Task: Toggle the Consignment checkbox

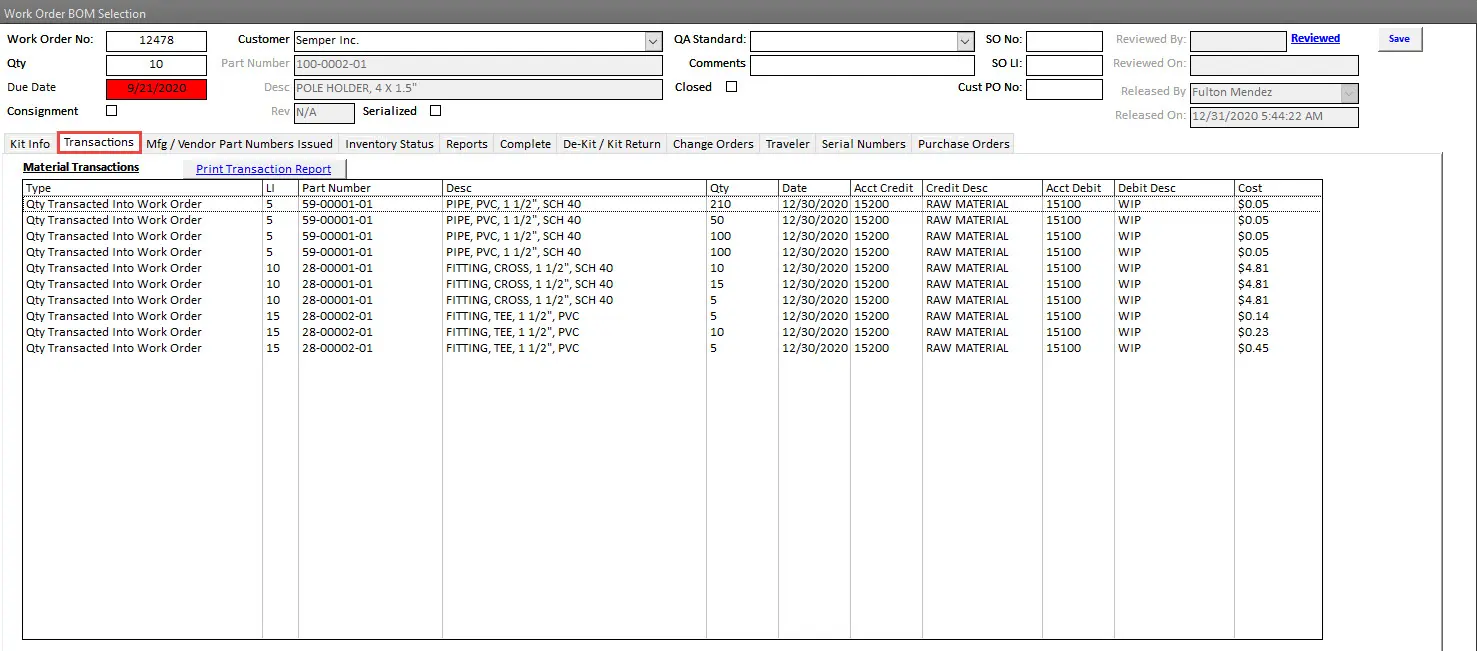Action: click(x=111, y=111)
